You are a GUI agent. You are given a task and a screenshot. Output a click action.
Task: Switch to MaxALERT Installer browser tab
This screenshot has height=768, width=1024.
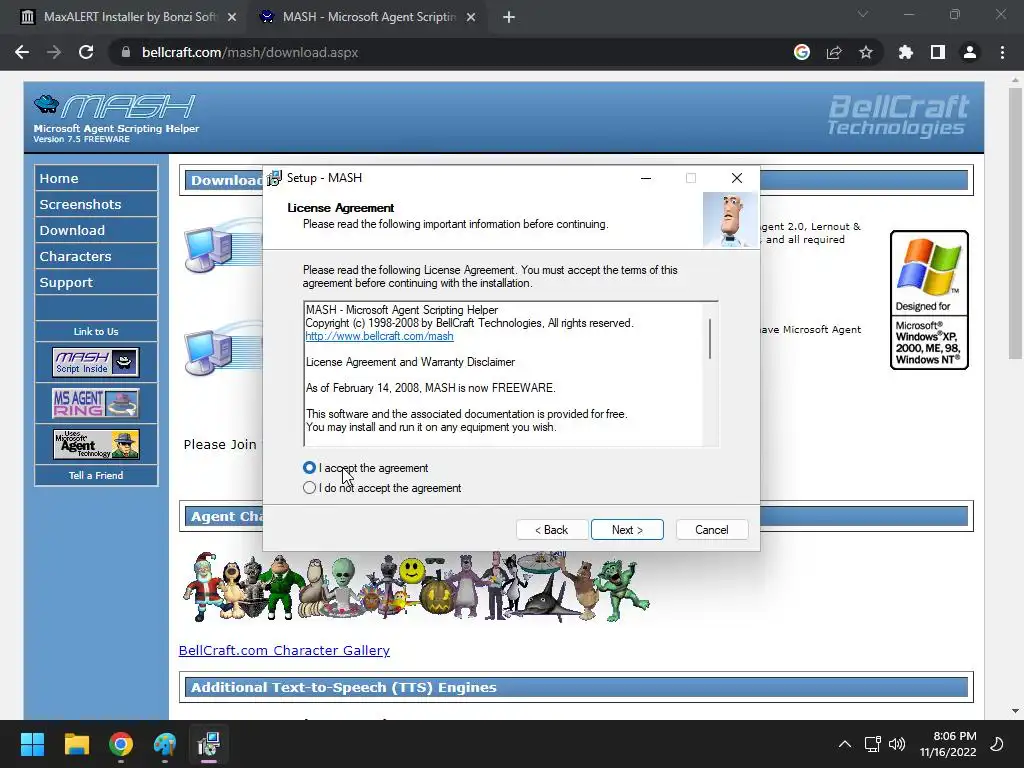(x=129, y=17)
